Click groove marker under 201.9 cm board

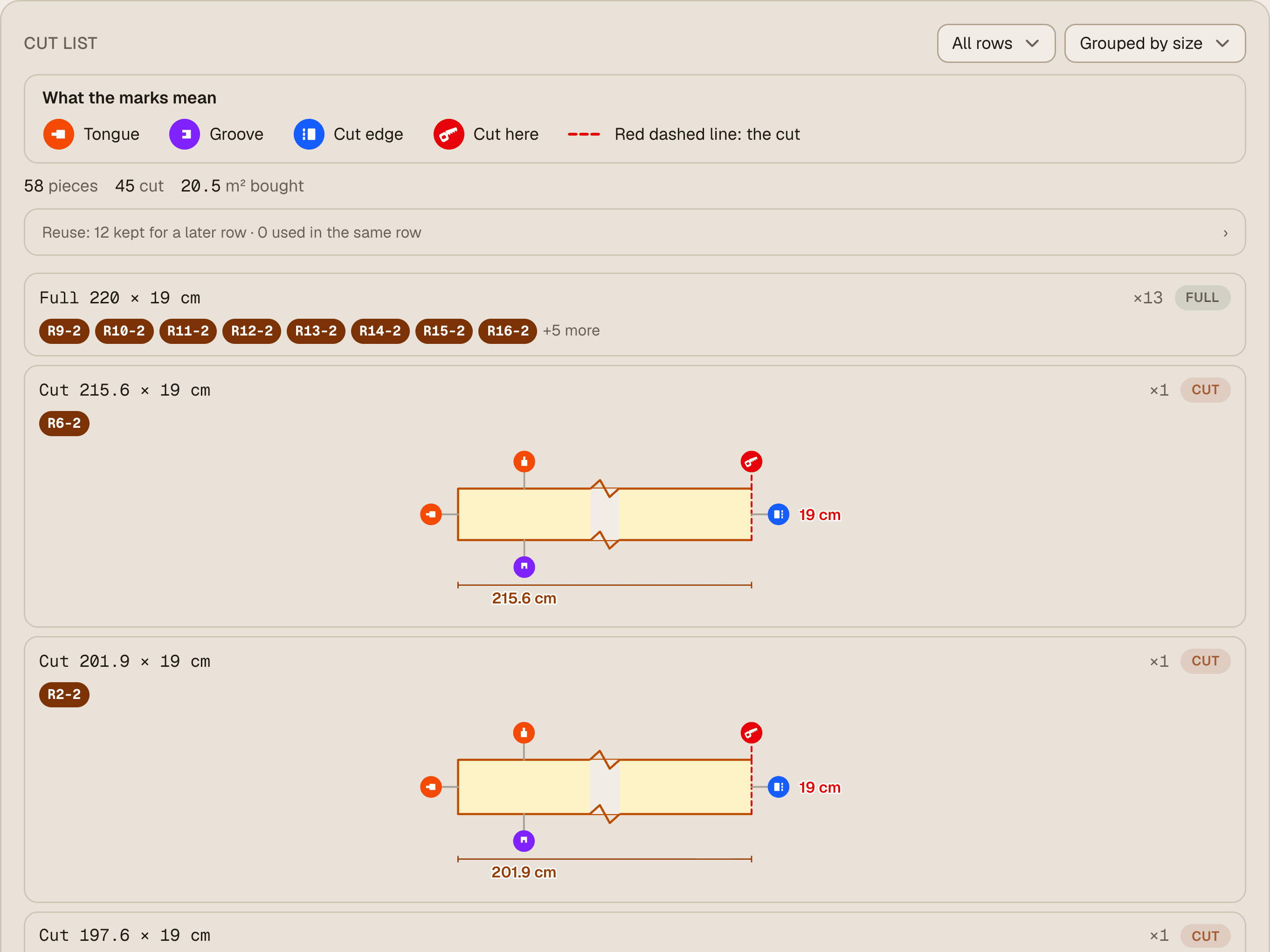coord(524,841)
